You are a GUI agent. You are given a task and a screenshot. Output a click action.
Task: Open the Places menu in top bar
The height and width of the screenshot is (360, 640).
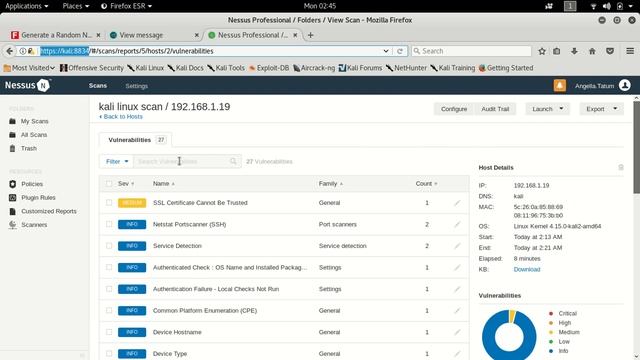(x=76, y=6)
